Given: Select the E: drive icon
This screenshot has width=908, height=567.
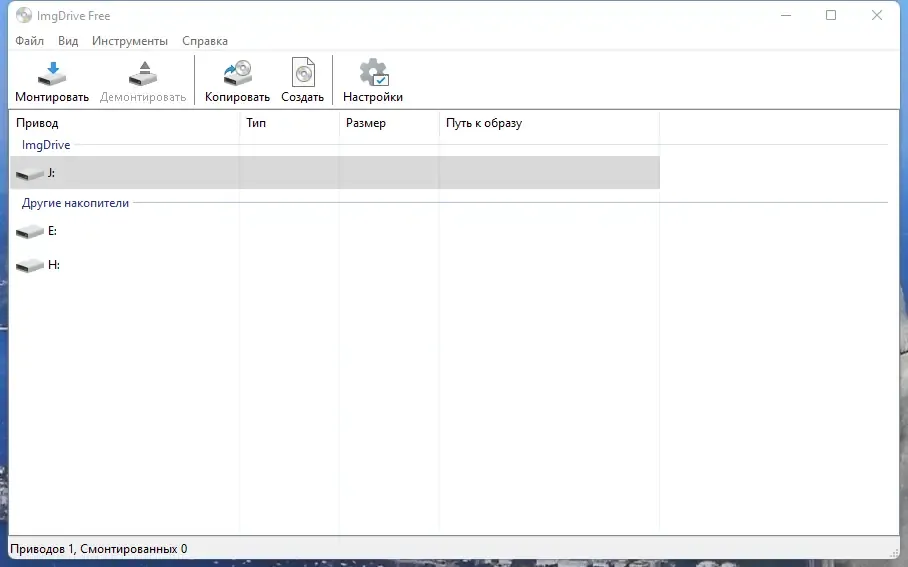Looking at the screenshot, I should point(30,232).
